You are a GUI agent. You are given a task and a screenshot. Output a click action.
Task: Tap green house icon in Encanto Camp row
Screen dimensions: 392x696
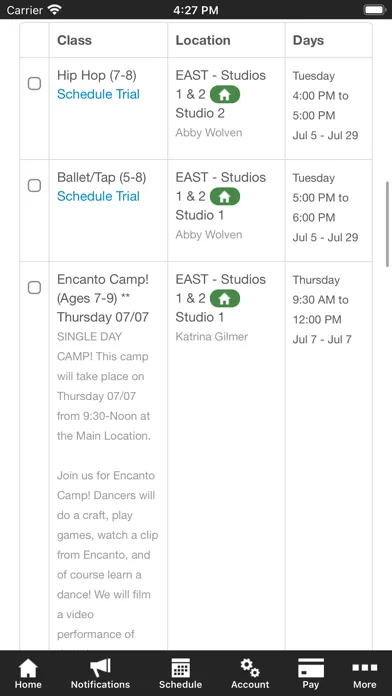[x=225, y=299]
